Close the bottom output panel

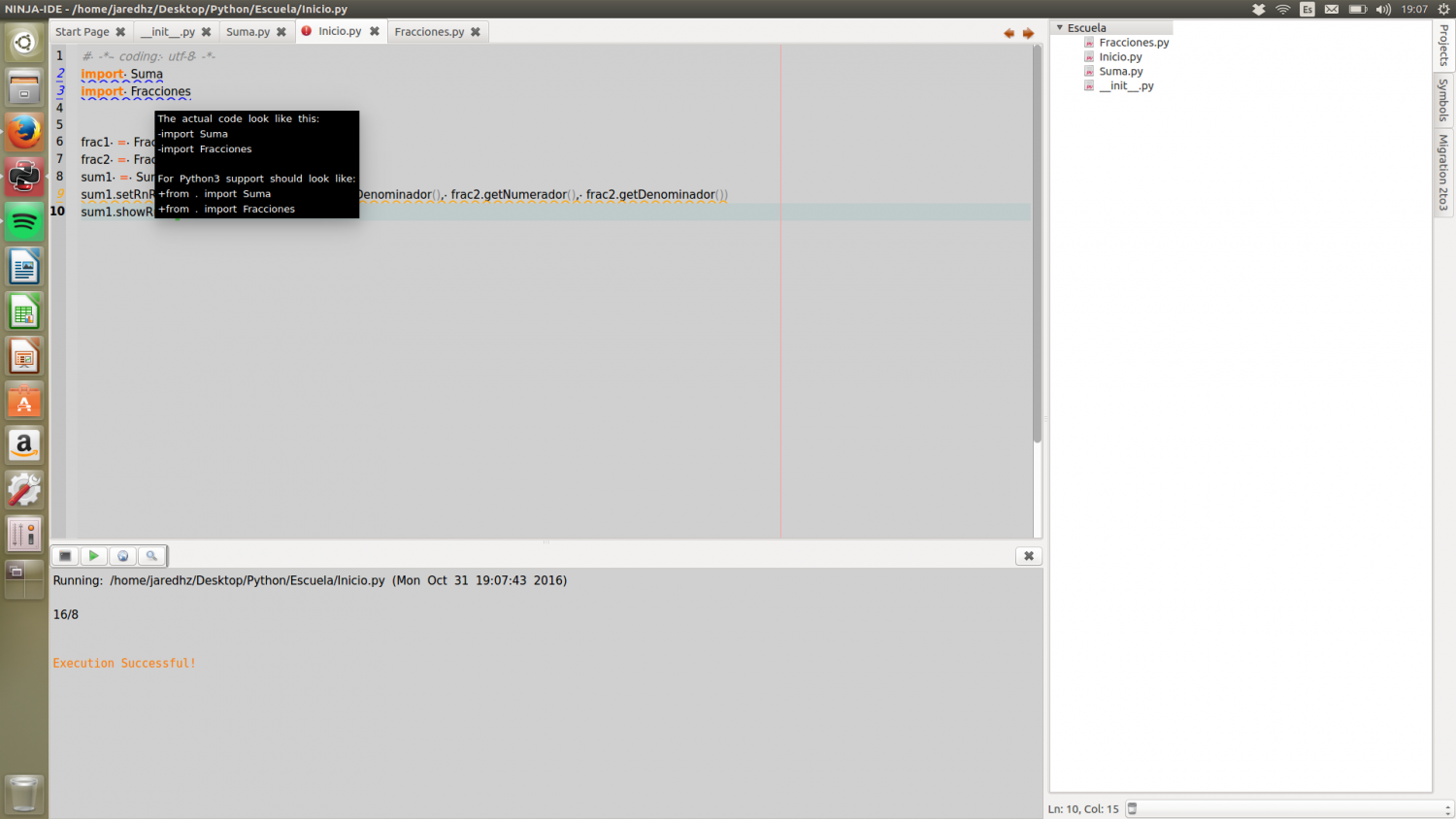(1029, 556)
